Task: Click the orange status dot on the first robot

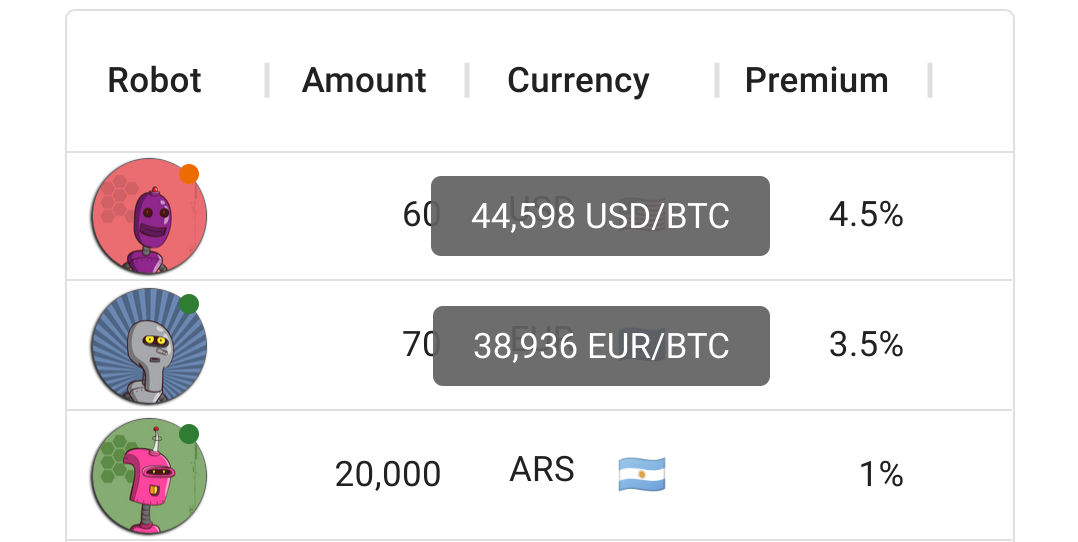Action: (189, 174)
